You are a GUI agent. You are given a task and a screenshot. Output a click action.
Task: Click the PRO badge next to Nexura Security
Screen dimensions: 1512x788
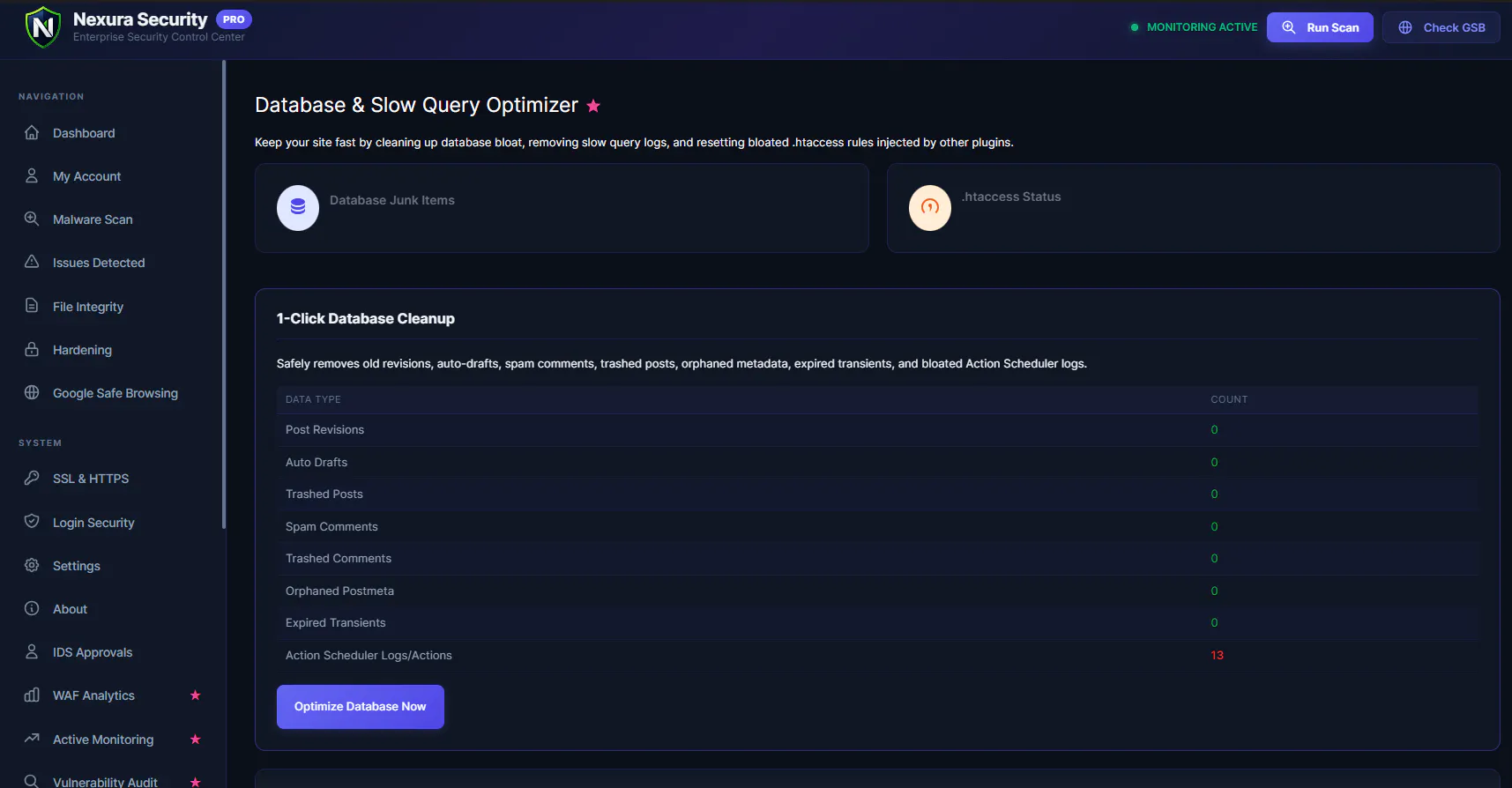click(234, 19)
